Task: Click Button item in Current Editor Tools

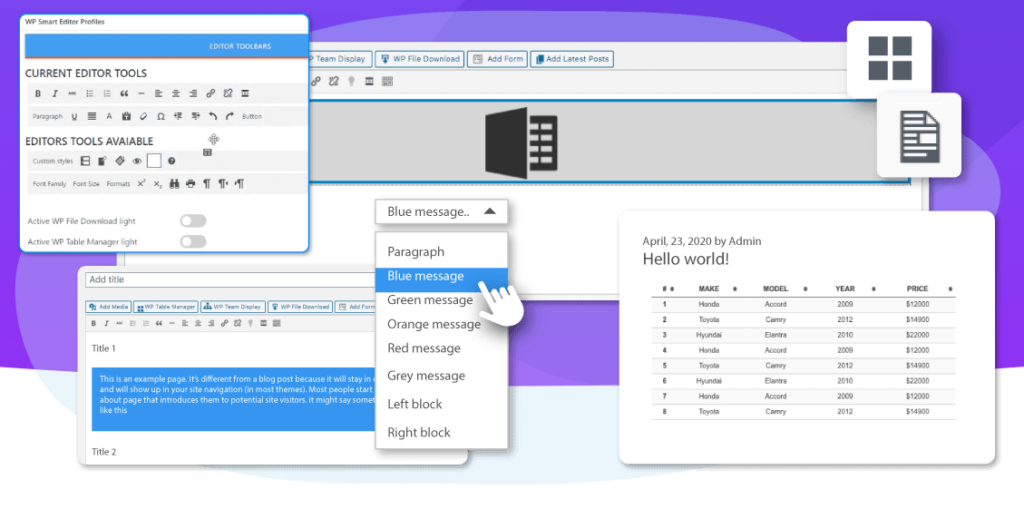Action: tap(251, 116)
